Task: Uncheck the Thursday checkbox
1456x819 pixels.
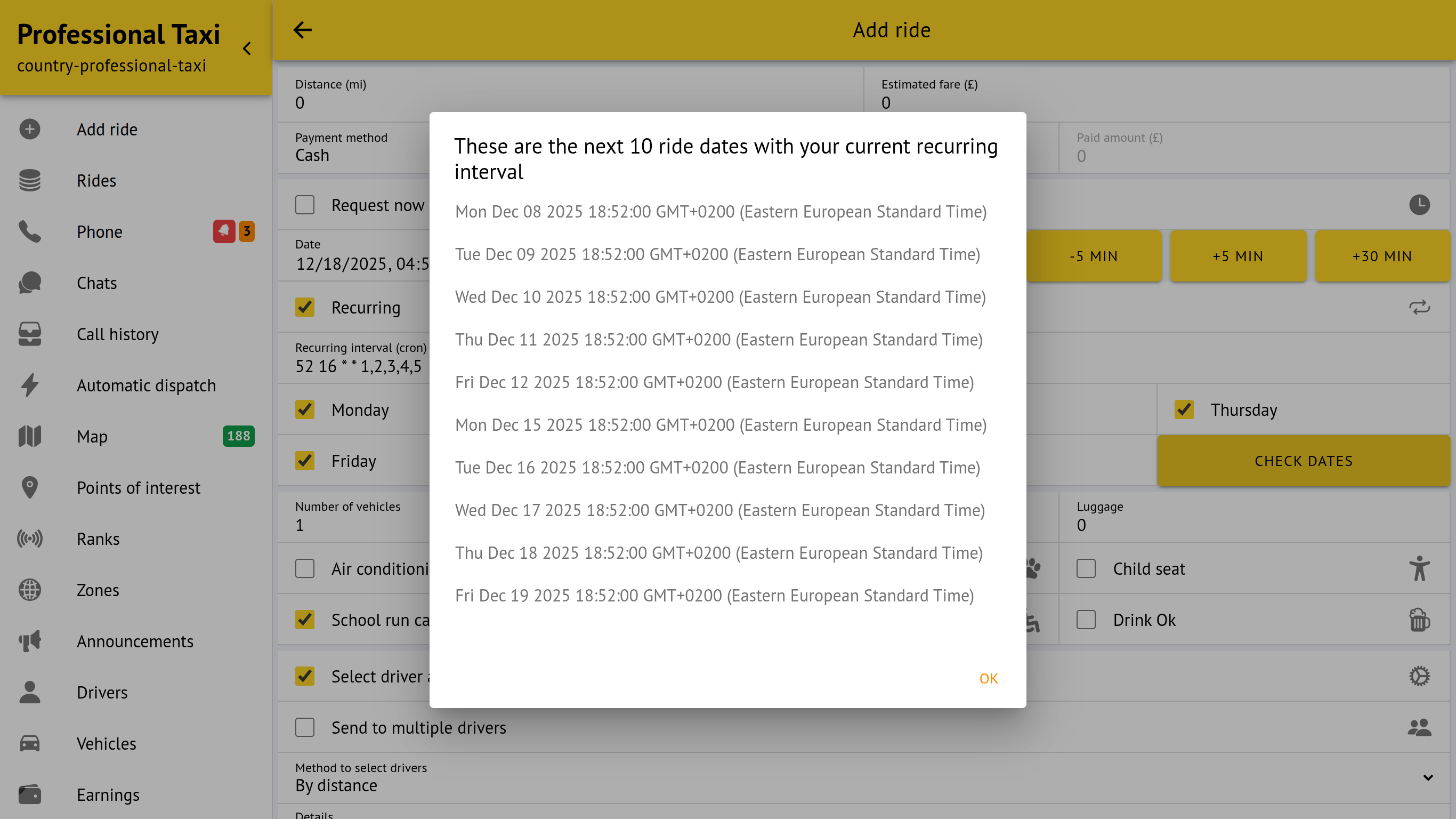Action: pos(1184,409)
